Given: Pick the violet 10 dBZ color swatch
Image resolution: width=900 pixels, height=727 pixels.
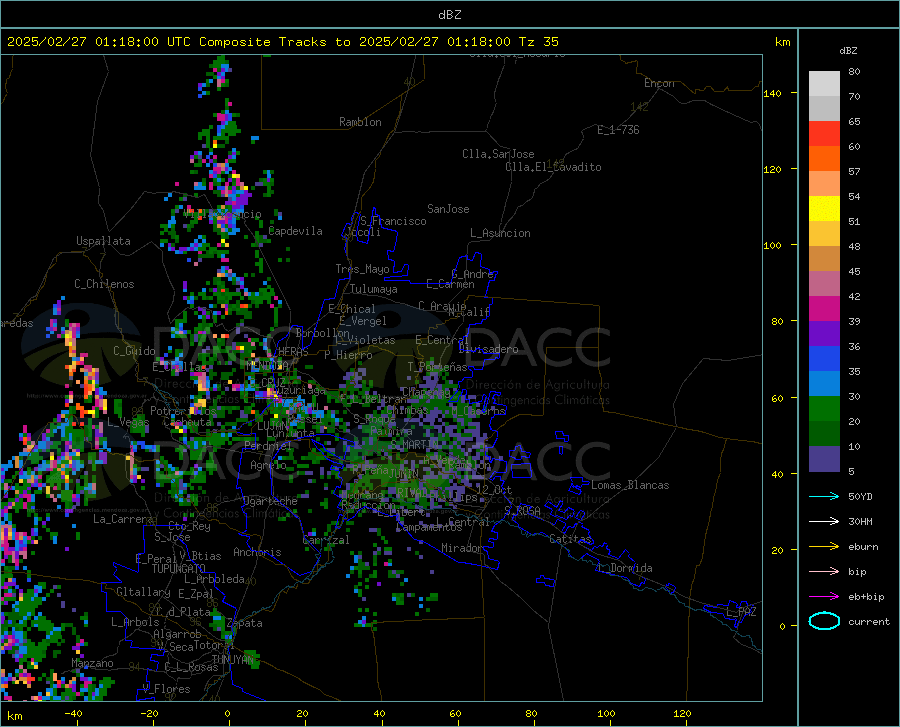Looking at the screenshot, I should click(x=824, y=459).
